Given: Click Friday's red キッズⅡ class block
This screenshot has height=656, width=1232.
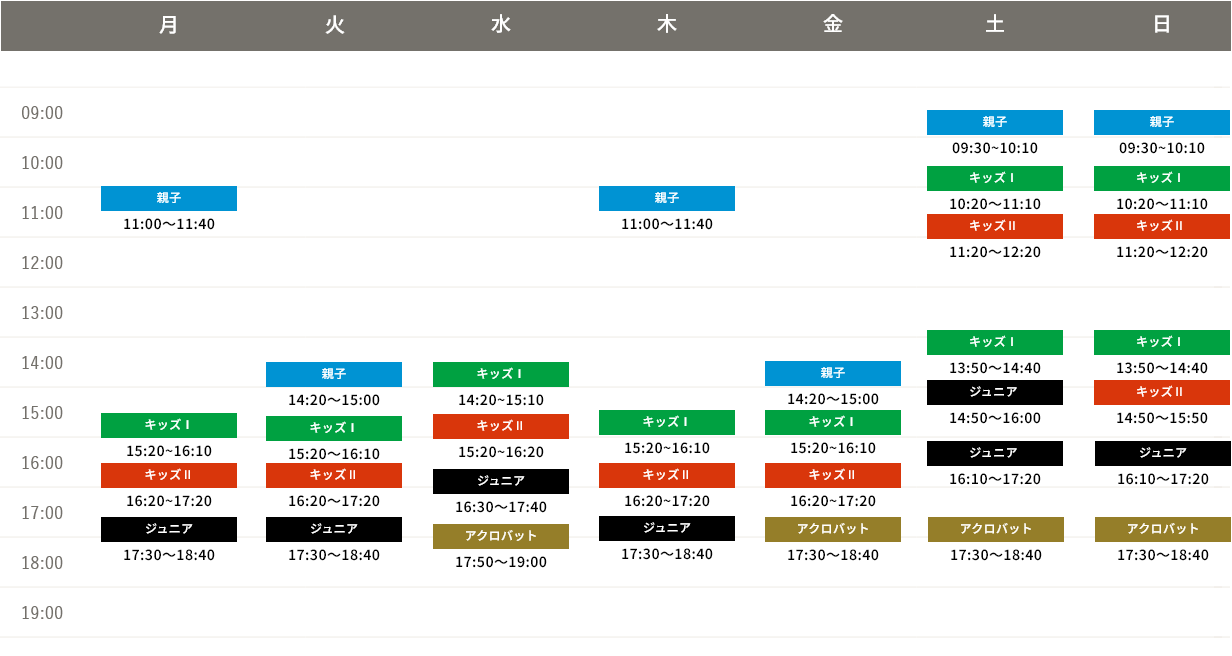Looking at the screenshot, I should [x=832, y=475].
